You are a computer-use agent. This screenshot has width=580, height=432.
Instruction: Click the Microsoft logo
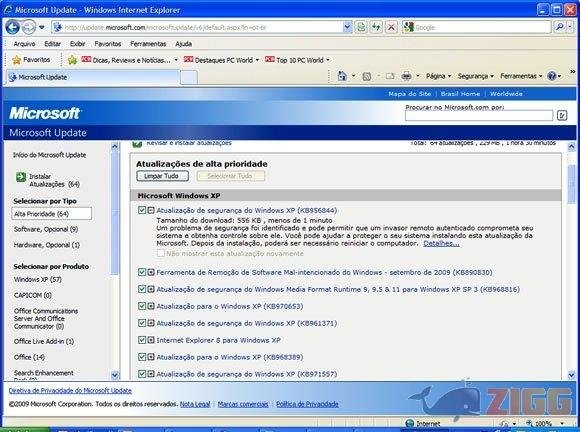click(x=44, y=113)
